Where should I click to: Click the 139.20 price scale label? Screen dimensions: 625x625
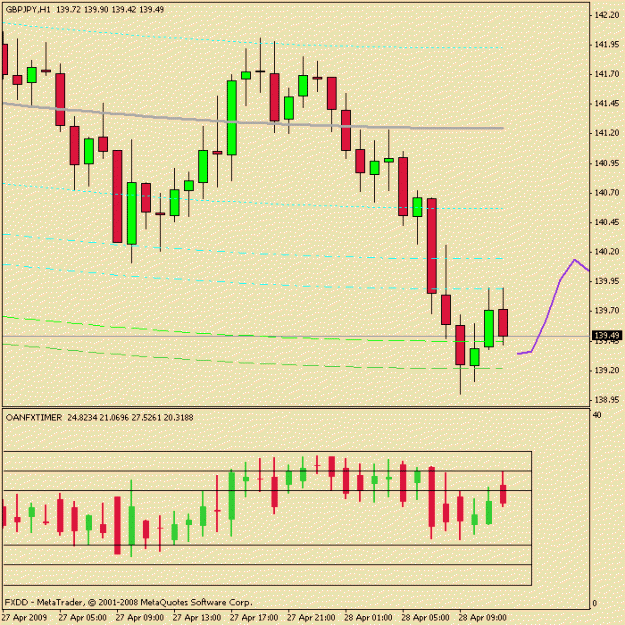pos(607,370)
